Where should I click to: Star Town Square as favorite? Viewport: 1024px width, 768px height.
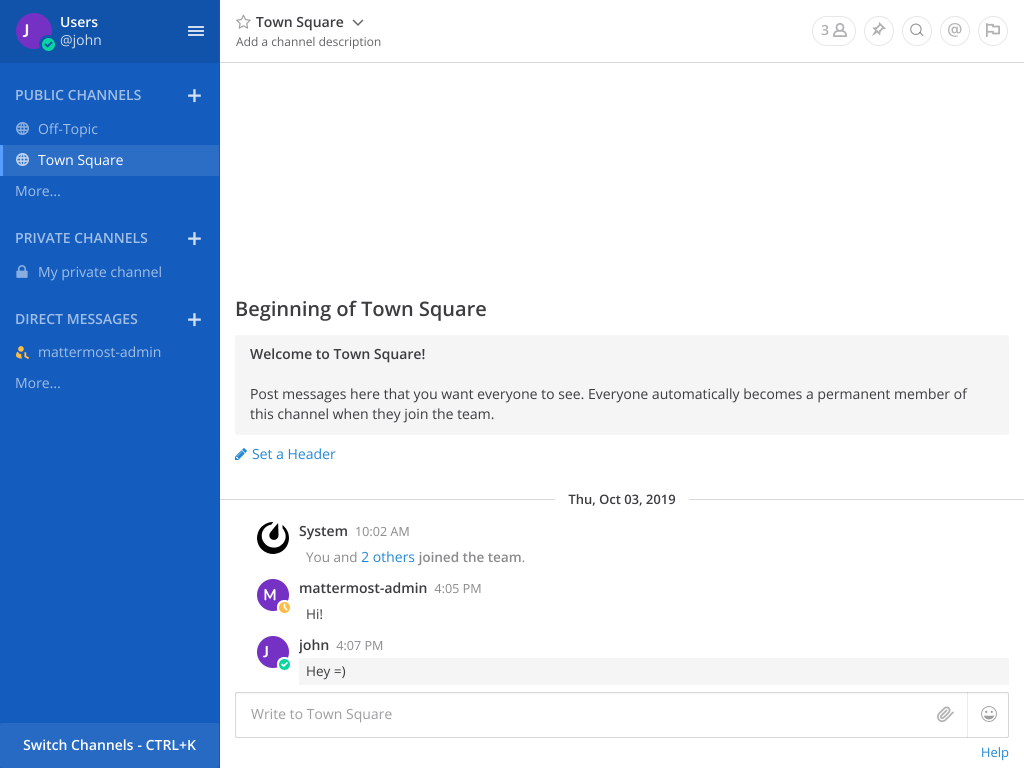[243, 22]
